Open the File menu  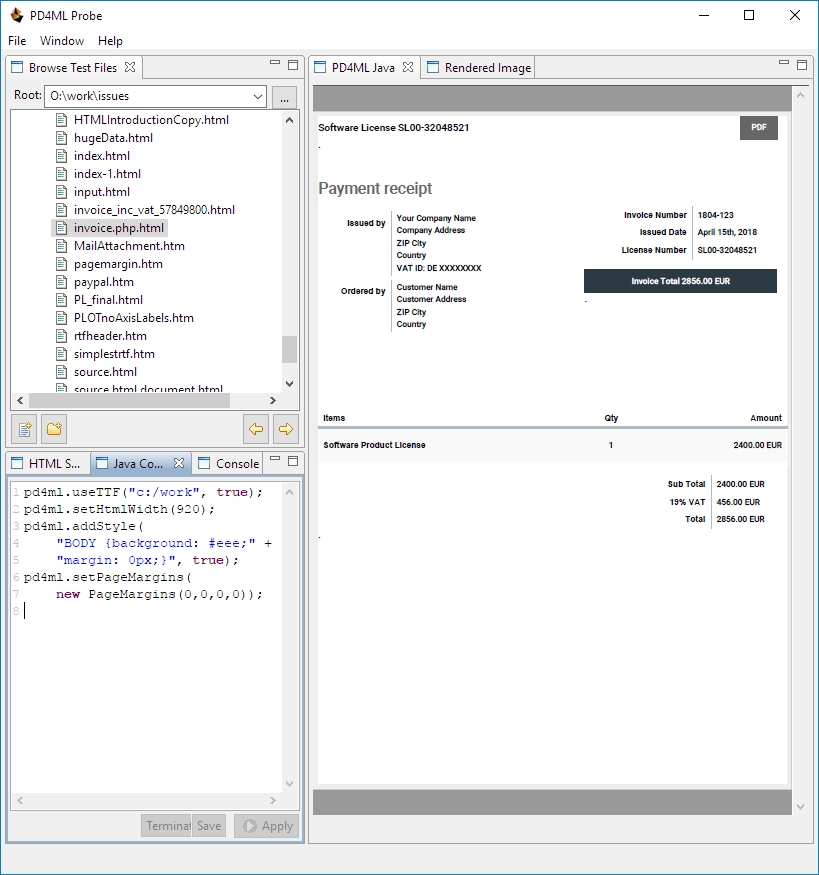point(17,41)
